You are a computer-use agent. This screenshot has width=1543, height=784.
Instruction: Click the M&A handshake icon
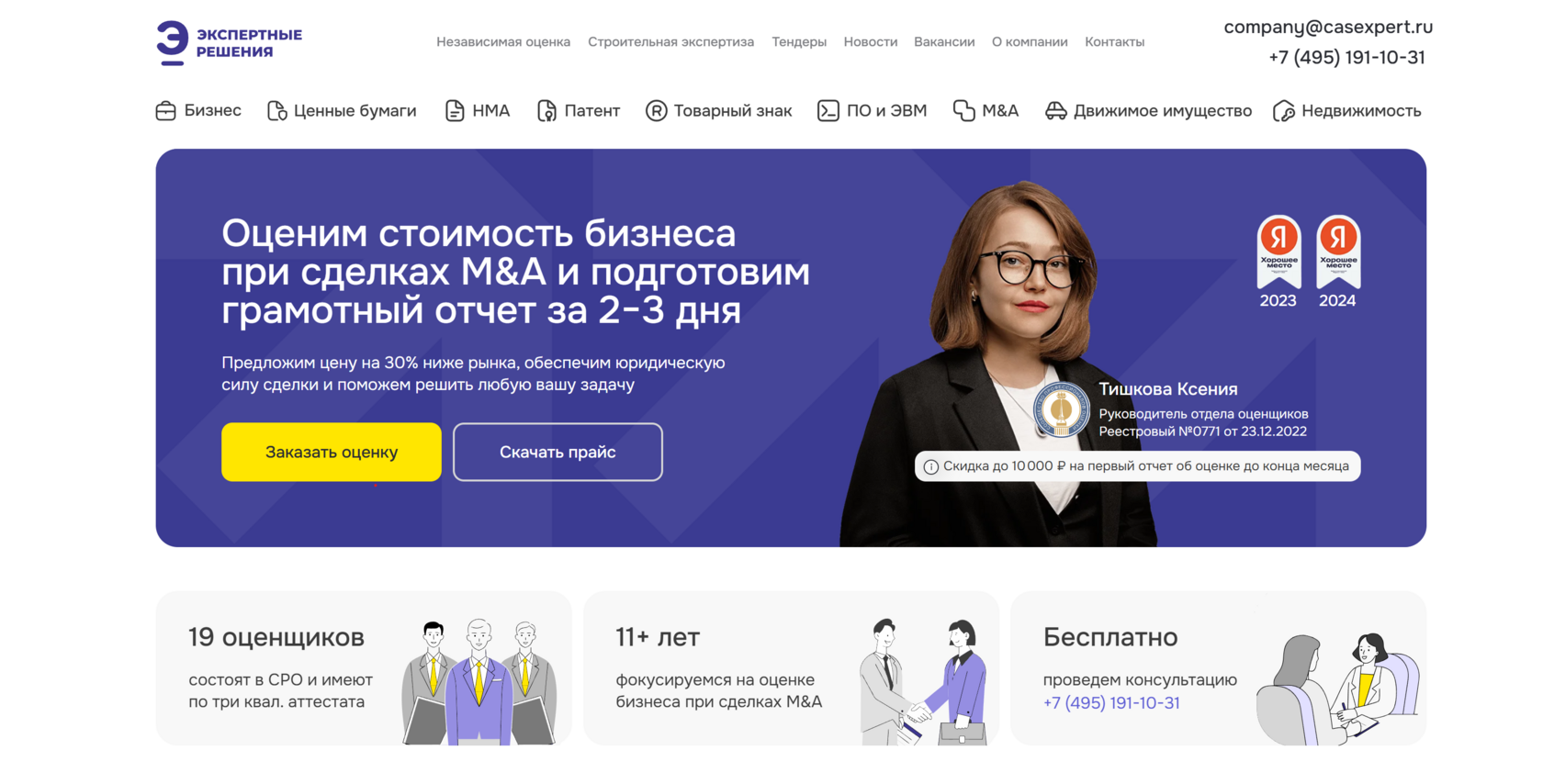tap(963, 111)
